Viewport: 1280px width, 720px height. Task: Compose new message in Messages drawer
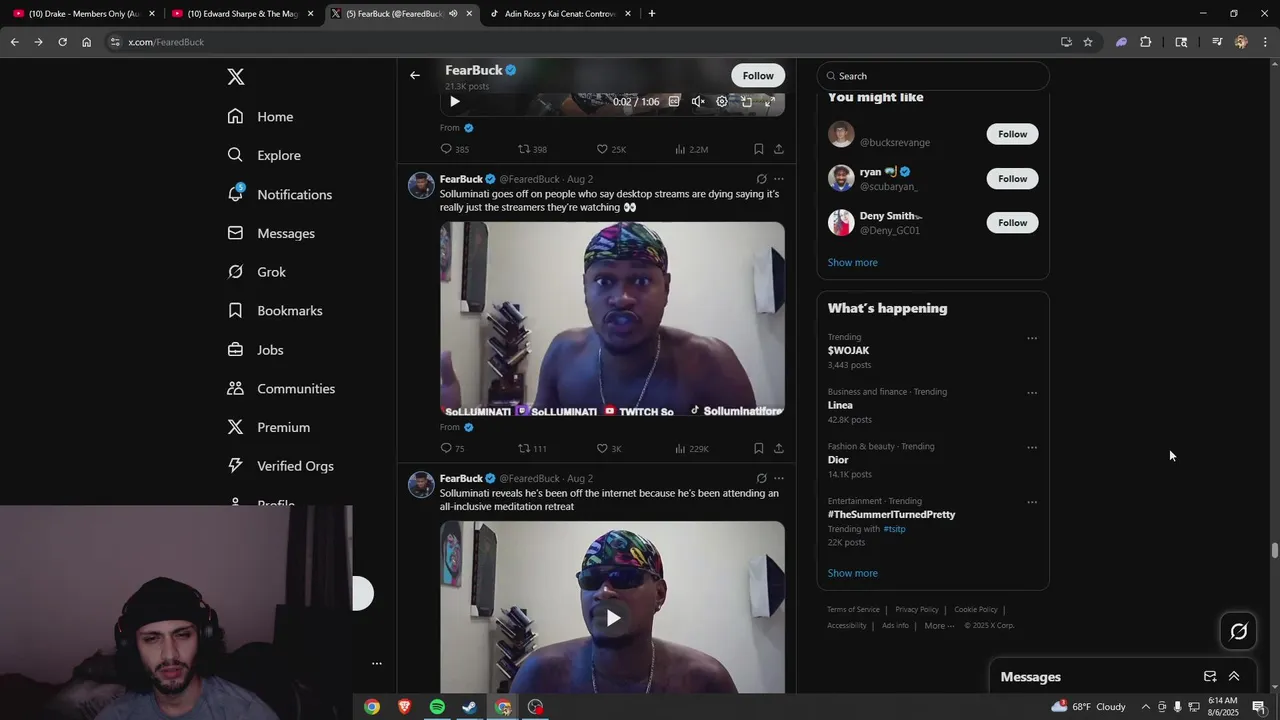pos(1210,677)
